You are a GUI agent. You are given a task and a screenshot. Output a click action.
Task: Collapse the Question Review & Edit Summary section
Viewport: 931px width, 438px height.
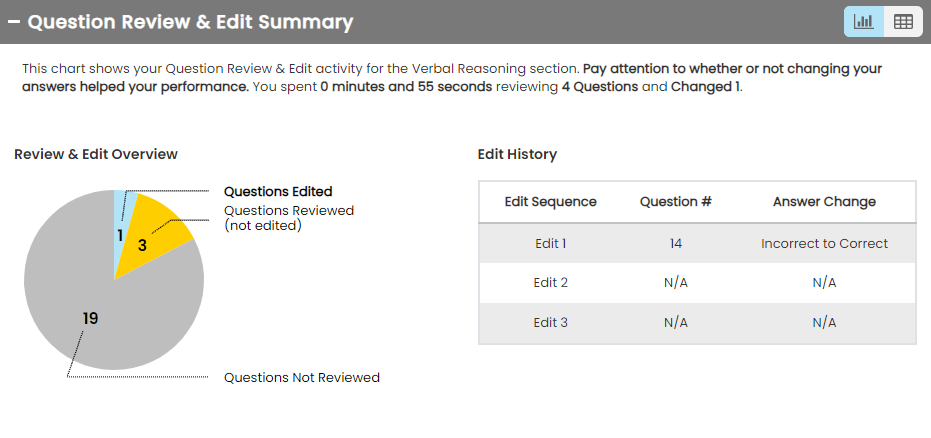(x=14, y=22)
